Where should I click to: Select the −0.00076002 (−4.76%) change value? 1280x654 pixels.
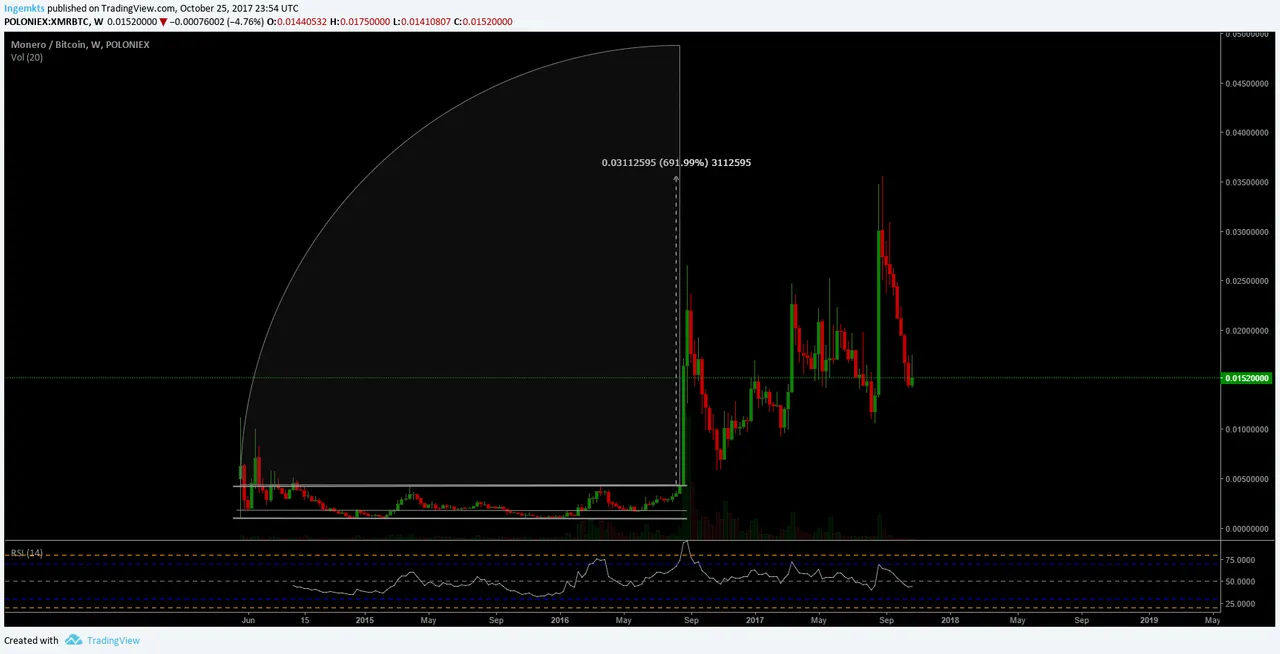tap(219, 21)
